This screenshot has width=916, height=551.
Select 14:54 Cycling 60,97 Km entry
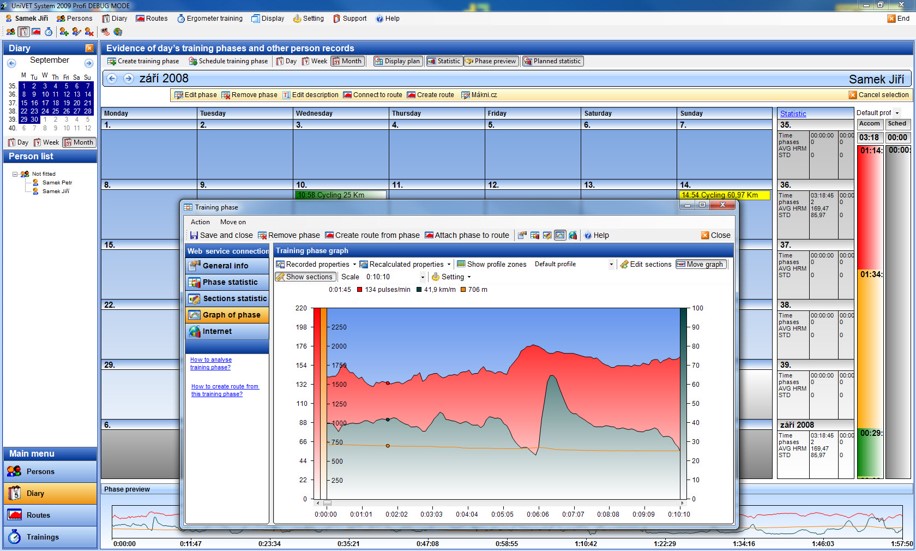(724, 195)
